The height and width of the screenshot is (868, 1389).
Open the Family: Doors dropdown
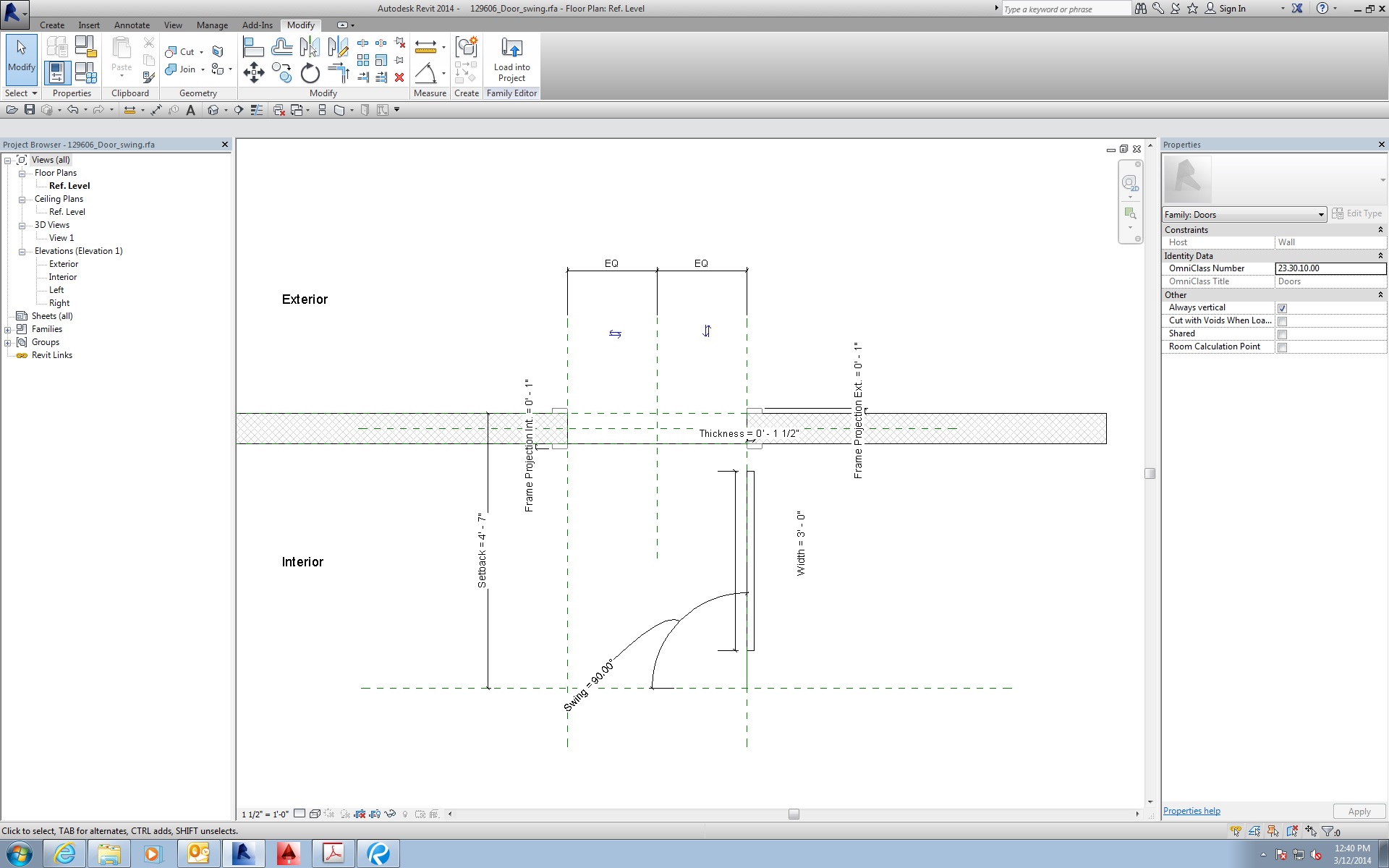(1320, 215)
